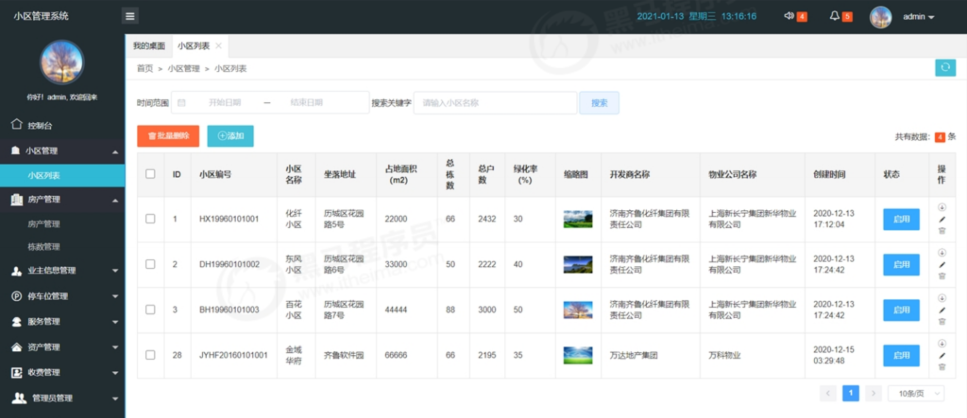The image size is (967, 418).
Task: Click the 小区管理 building icon
Action: click(17, 150)
